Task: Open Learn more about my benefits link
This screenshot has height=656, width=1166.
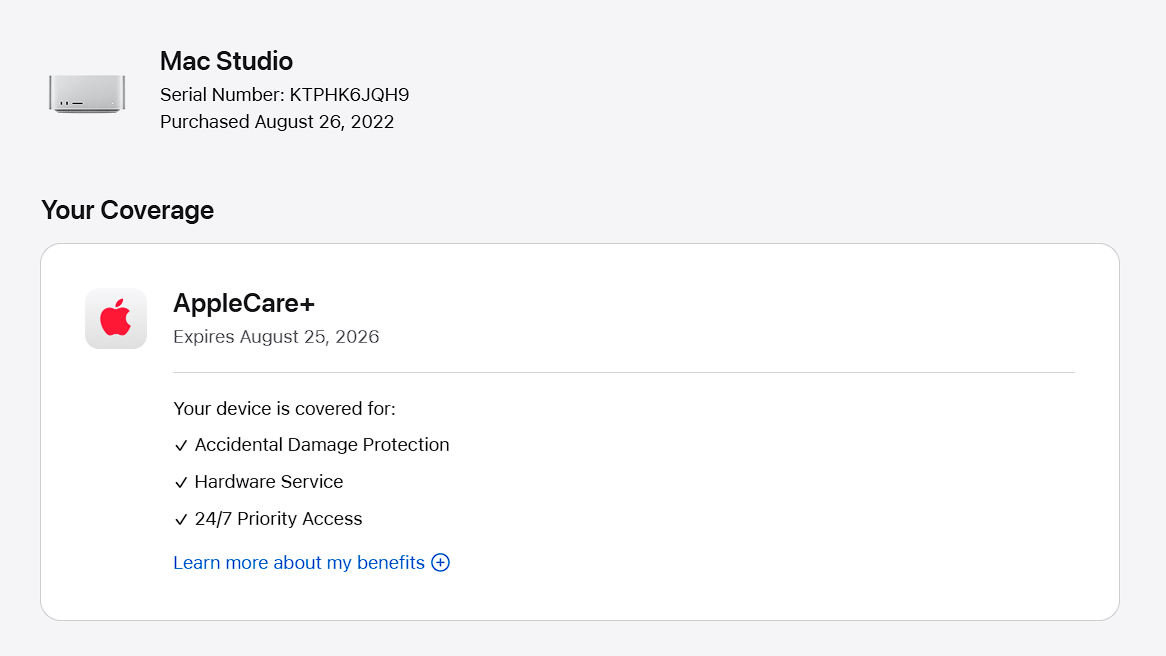Action: 299,562
